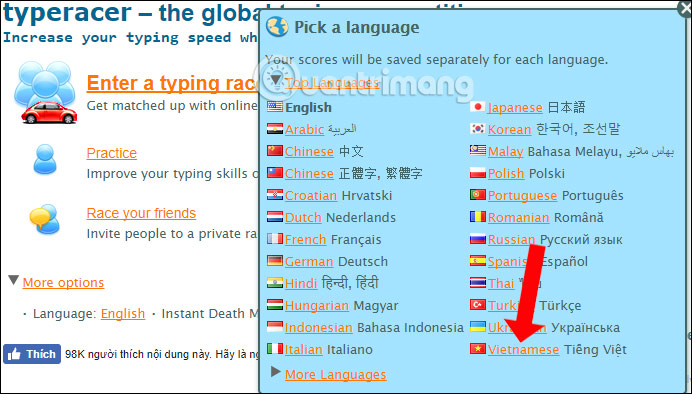Screen dimensions: 692x394
Task: Click the Thai flag icon
Action: (478, 283)
